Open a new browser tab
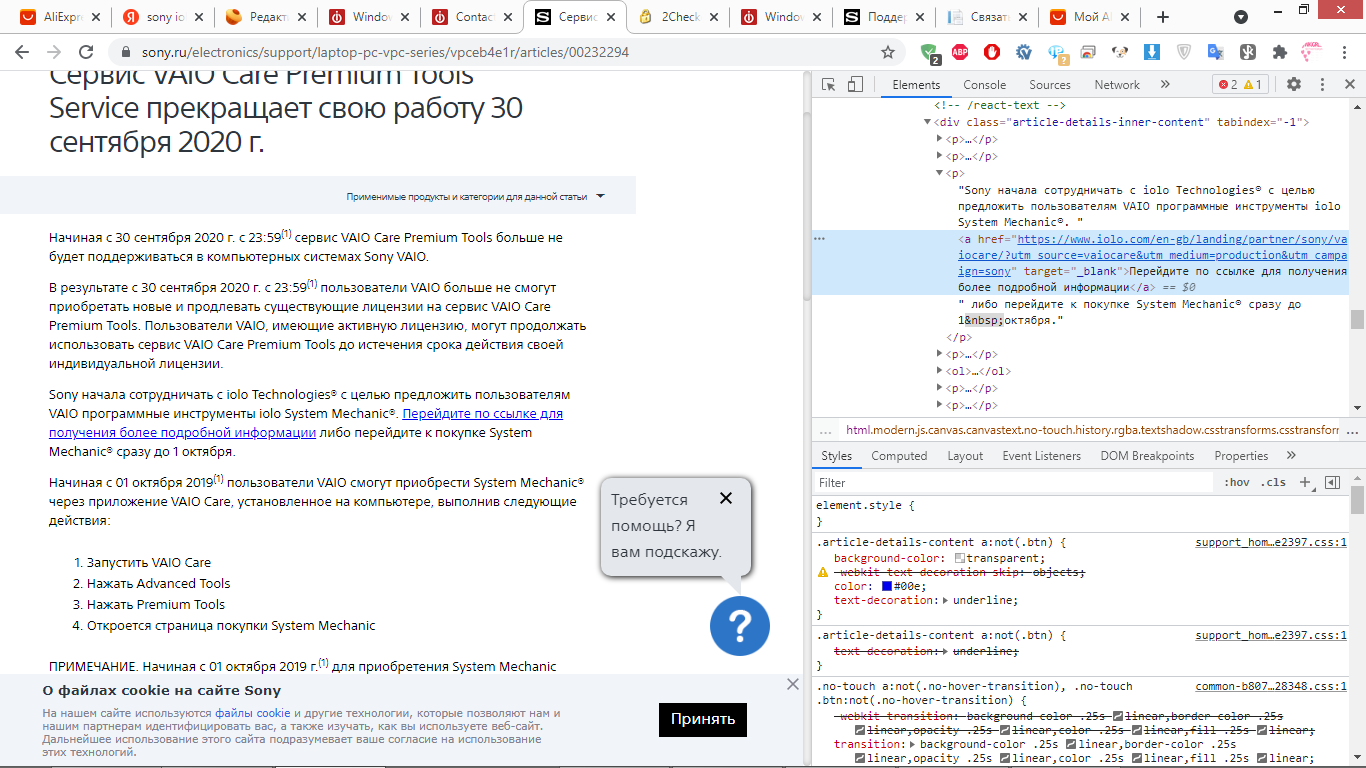The height and width of the screenshot is (768, 1366). pos(1163,17)
